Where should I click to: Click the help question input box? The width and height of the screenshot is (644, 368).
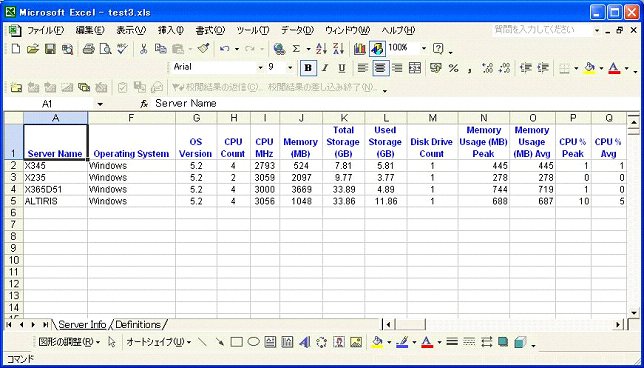click(543, 30)
